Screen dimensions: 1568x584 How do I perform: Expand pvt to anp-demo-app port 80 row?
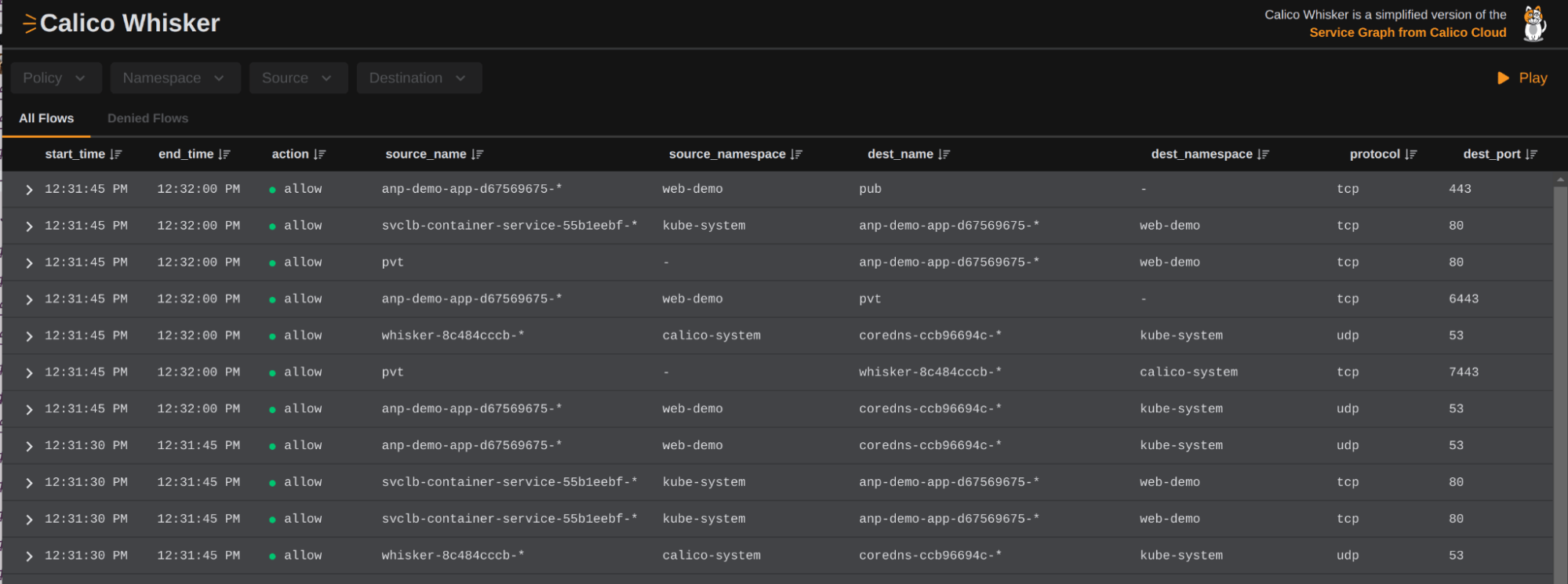click(x=29, y=263)
